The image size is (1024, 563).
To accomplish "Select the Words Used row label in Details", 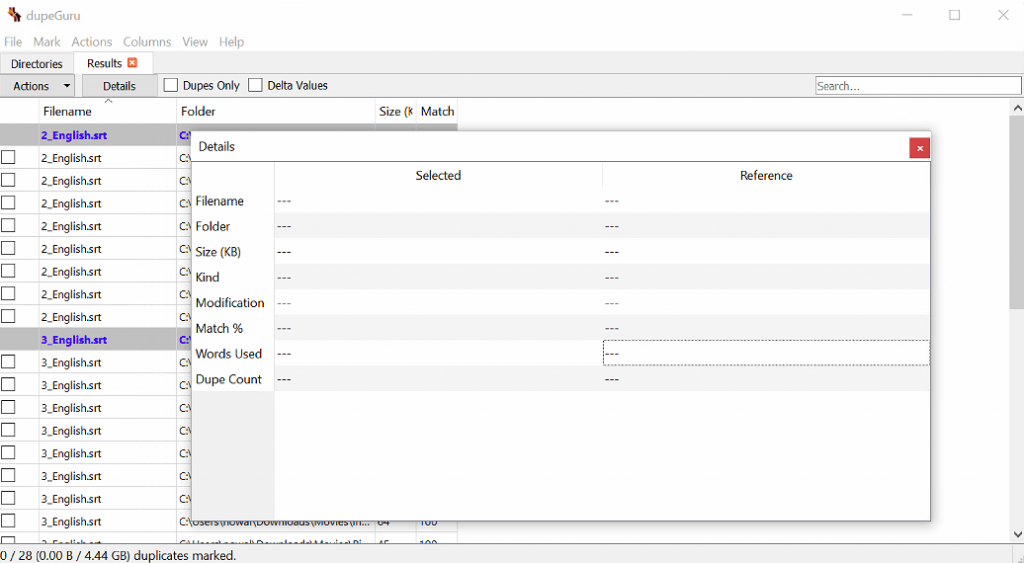I will tap(232, 353).
